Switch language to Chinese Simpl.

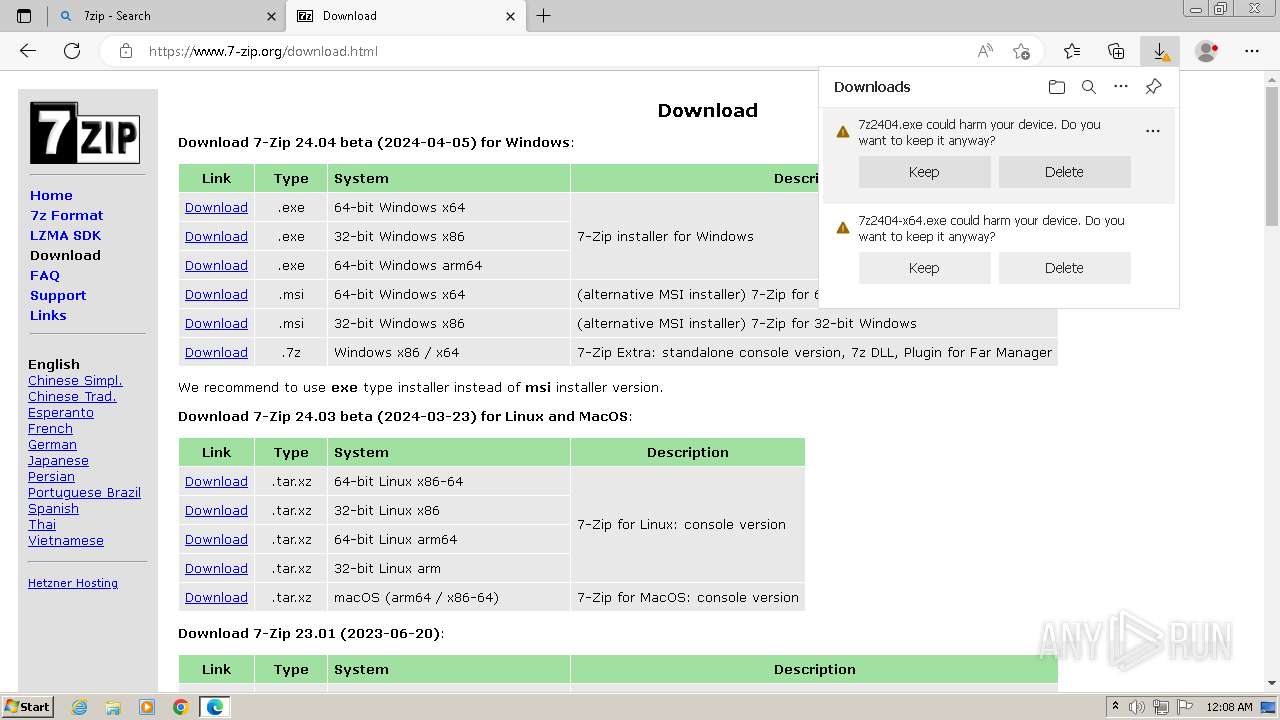pos(75,381)
